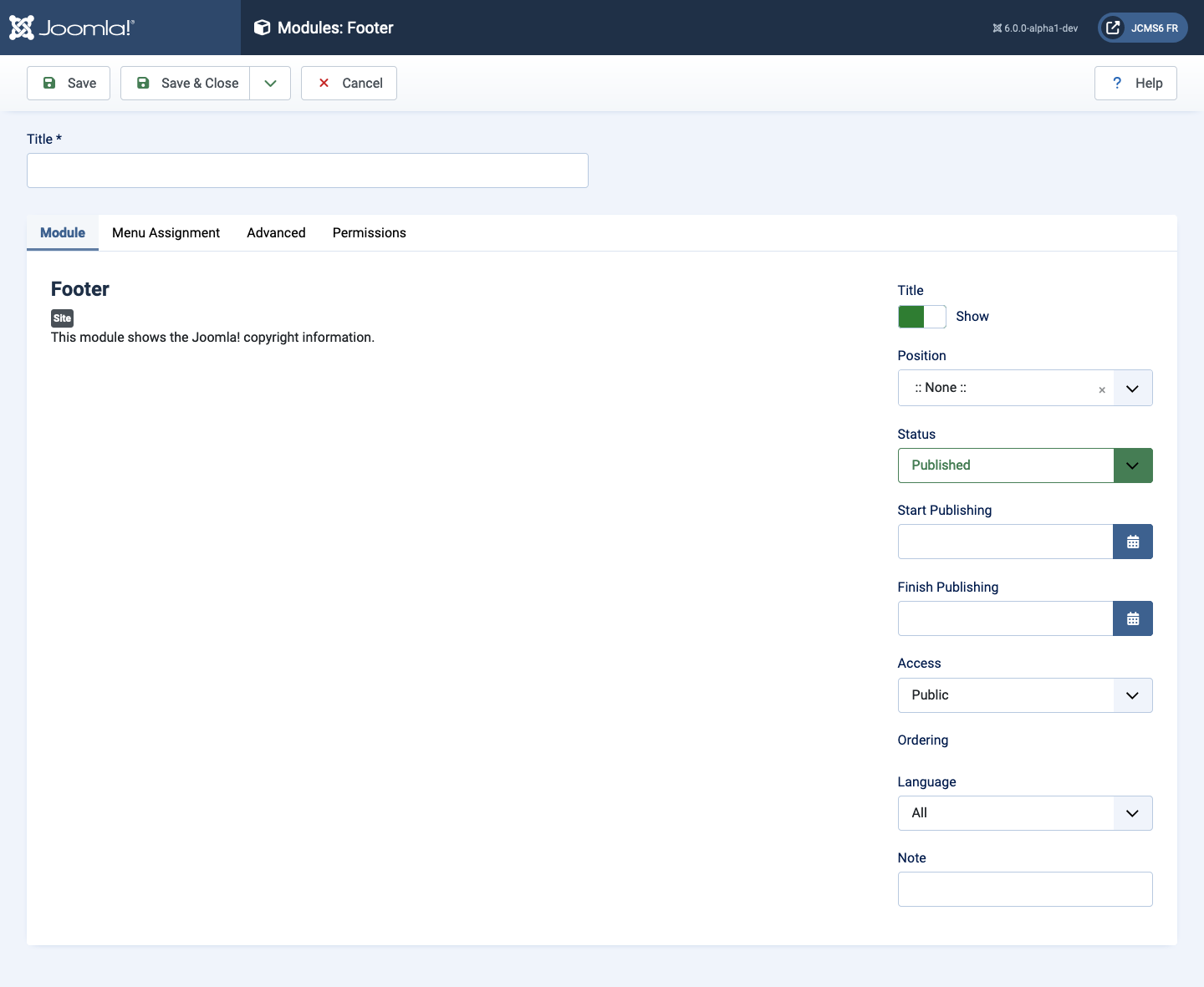This screenshot has height=987, width=1204.
Task: Expand the Save & Close dropdown arrow
Action: point(270,83)
